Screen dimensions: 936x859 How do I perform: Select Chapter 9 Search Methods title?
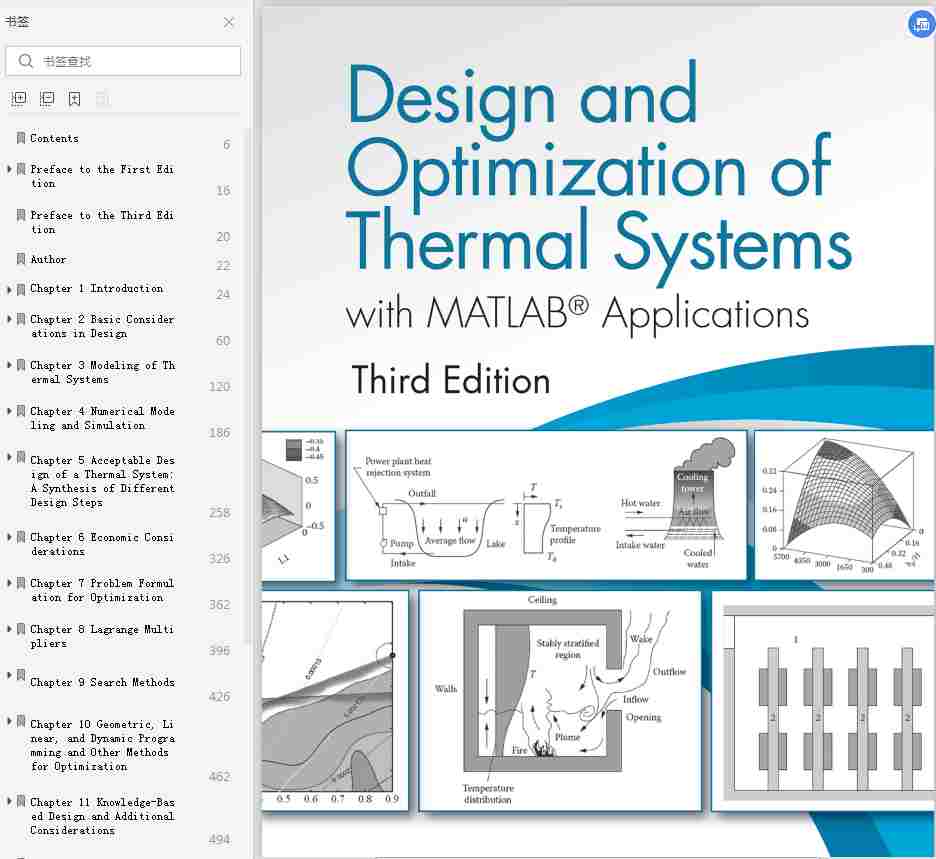click(x=103, y=682)
